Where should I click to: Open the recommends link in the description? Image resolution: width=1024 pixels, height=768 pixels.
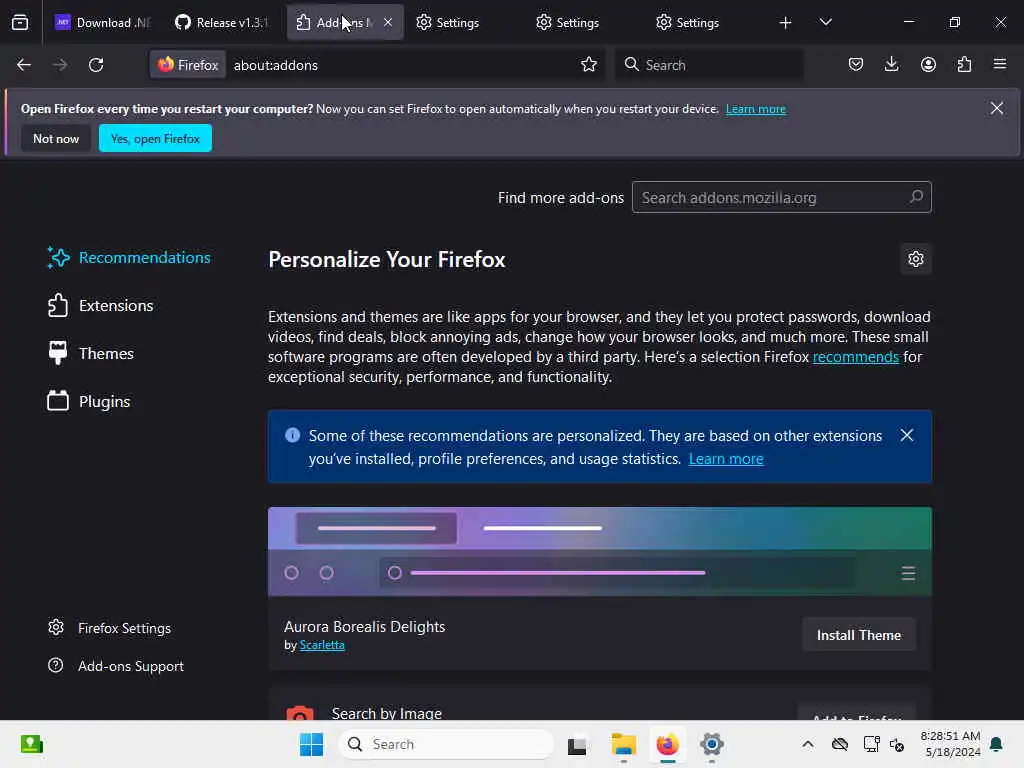pos(856,357)
